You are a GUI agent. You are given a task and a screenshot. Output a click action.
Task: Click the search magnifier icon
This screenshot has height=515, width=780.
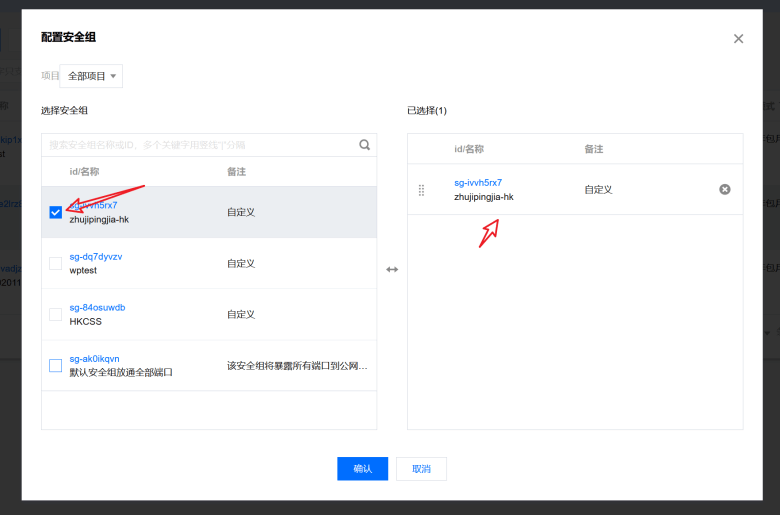coord(365,145)
